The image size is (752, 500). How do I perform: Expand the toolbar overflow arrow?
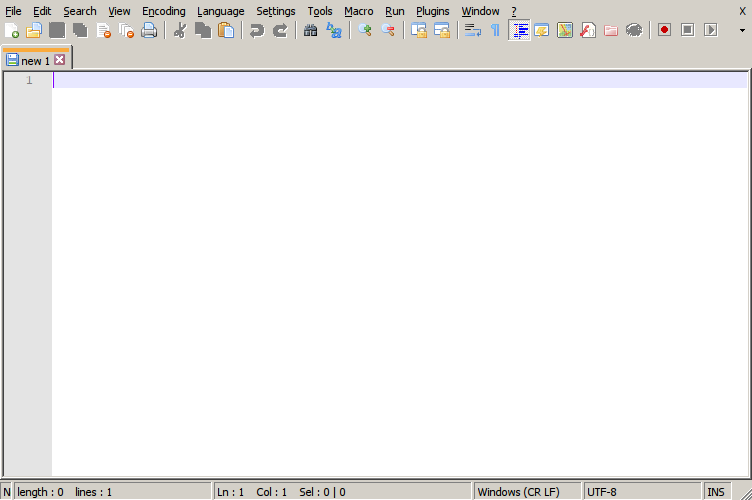point(742,30)
